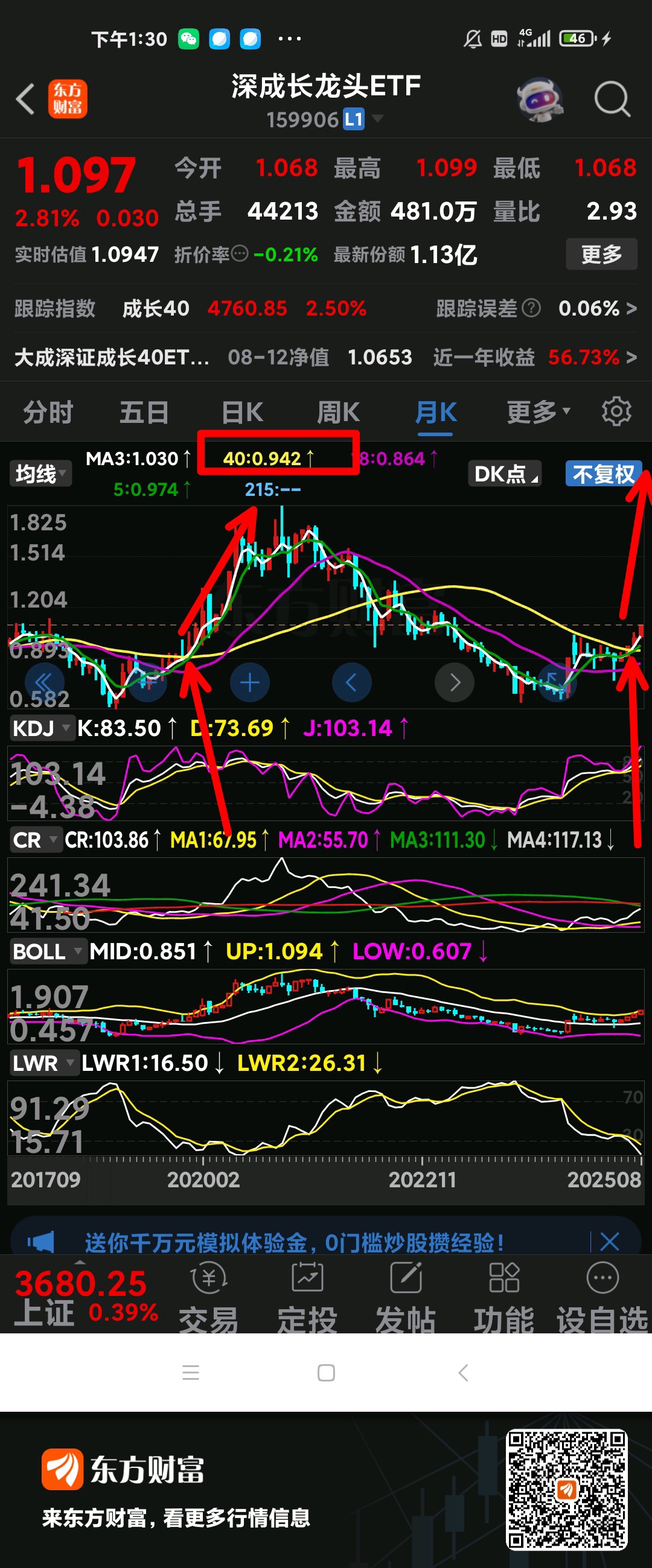The height and width of the screenshot is (1568, 652).
Task: Tap the tracking error question icon
Action: click(x=531, y=308)
